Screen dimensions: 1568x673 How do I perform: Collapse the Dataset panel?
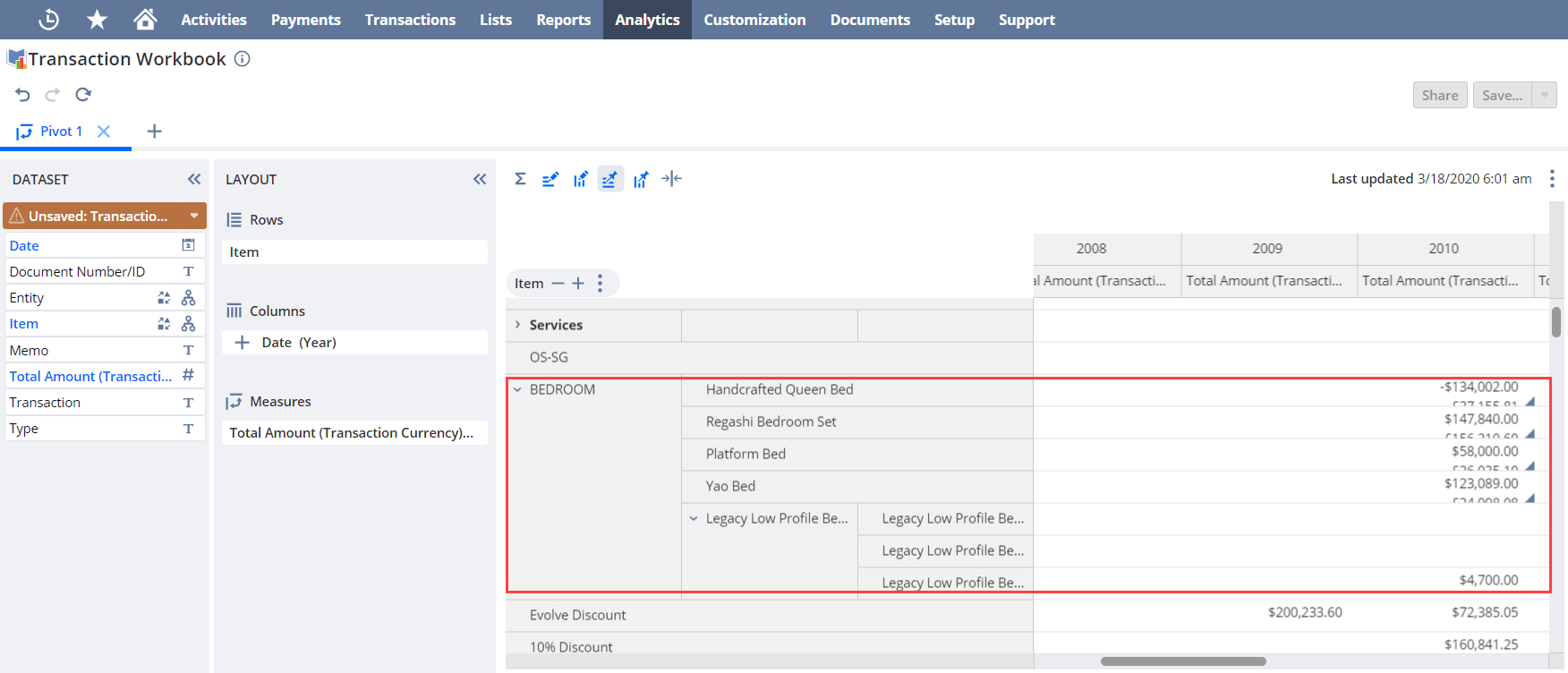click(194, 179)
